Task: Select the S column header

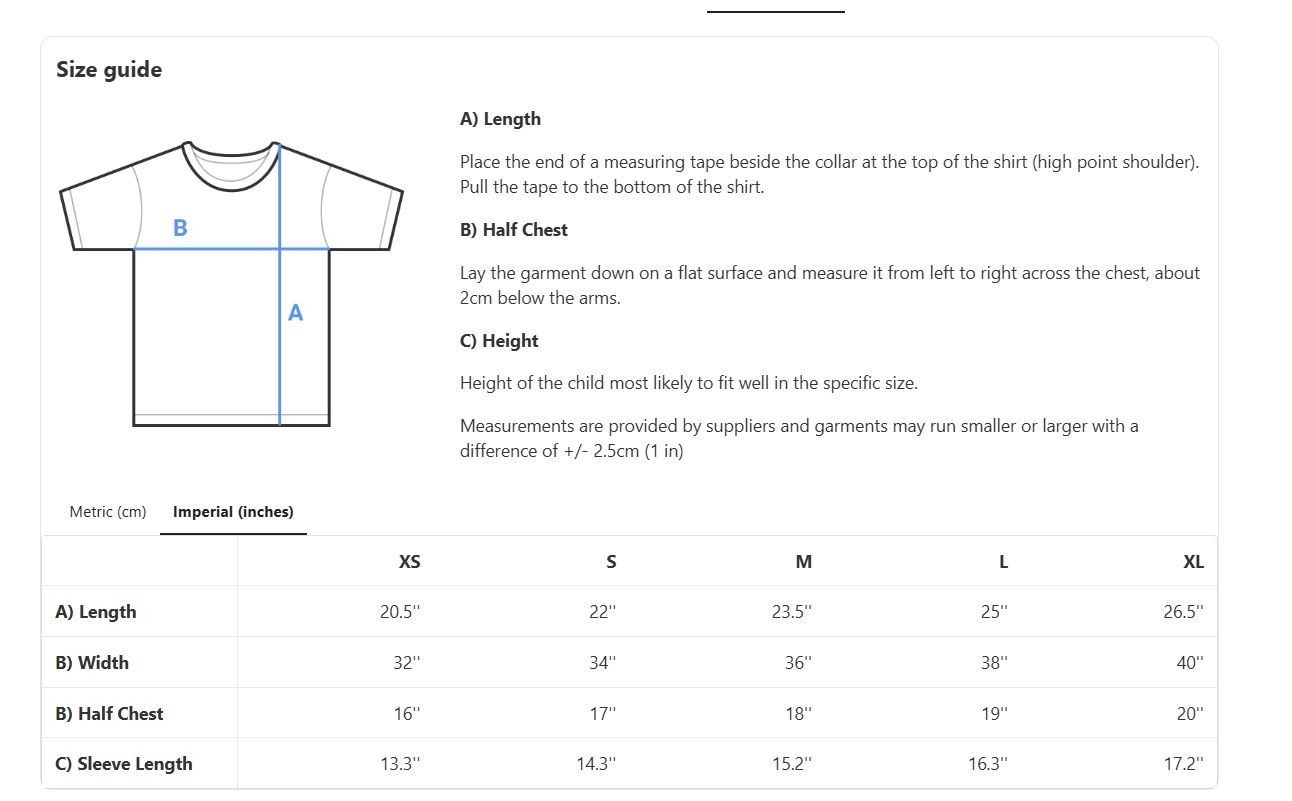Action: click(611, 562)
